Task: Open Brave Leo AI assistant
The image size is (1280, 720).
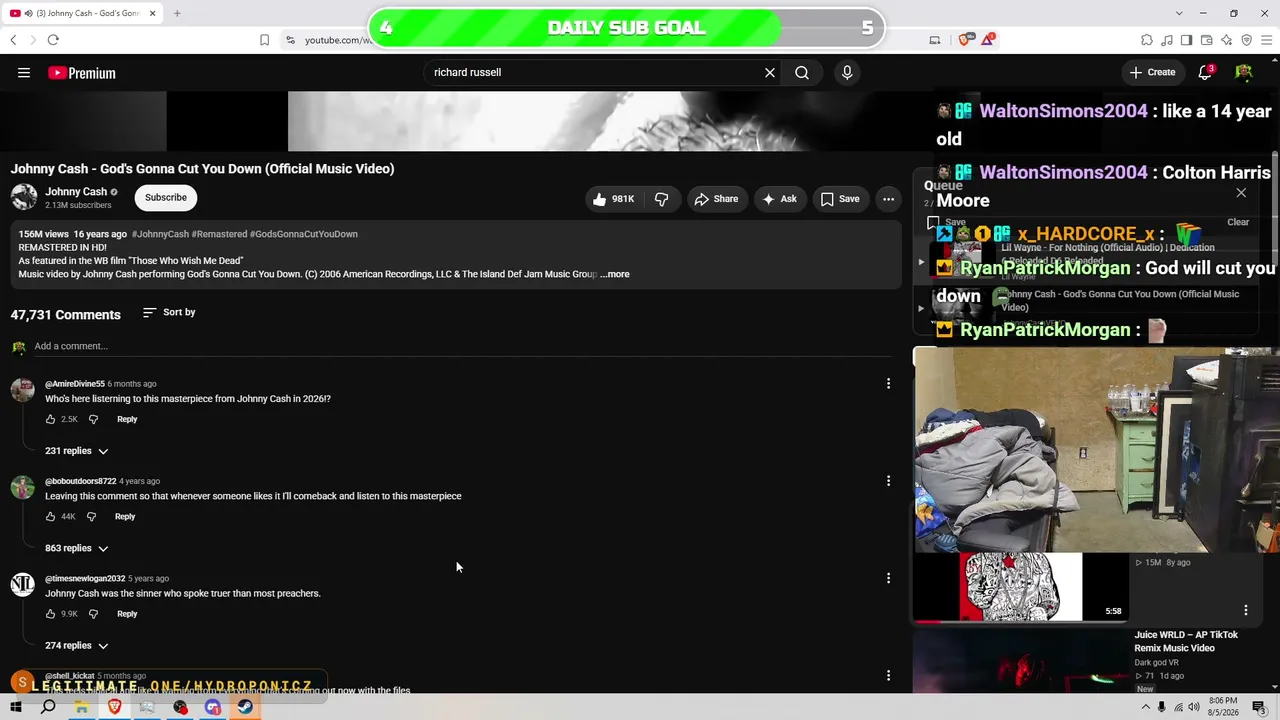Action: (1227, 40)
